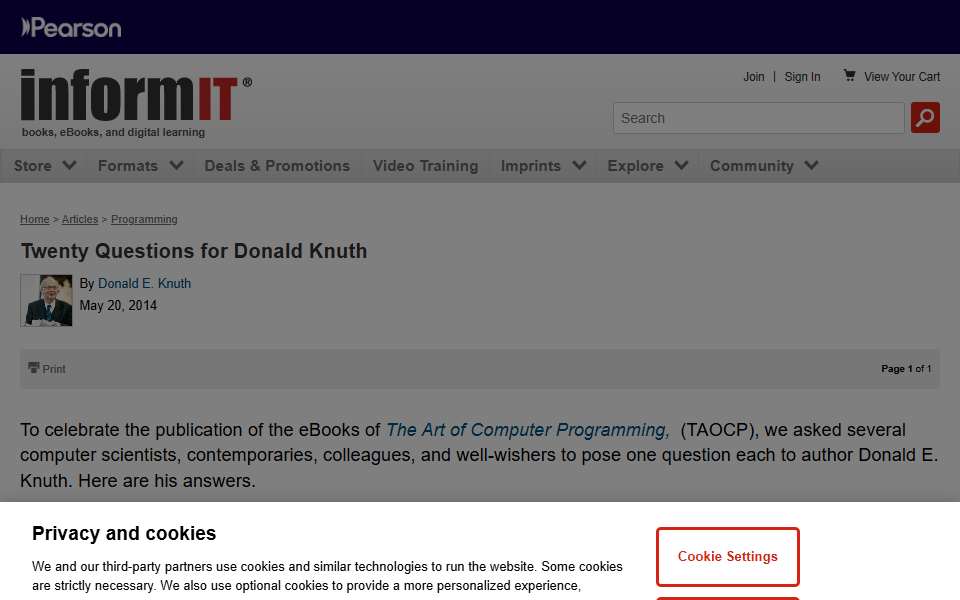Click the article title Twenty Questions for Donald Knuth
Viewport: 960px width, 600px height.
click(x=194, y=251)
